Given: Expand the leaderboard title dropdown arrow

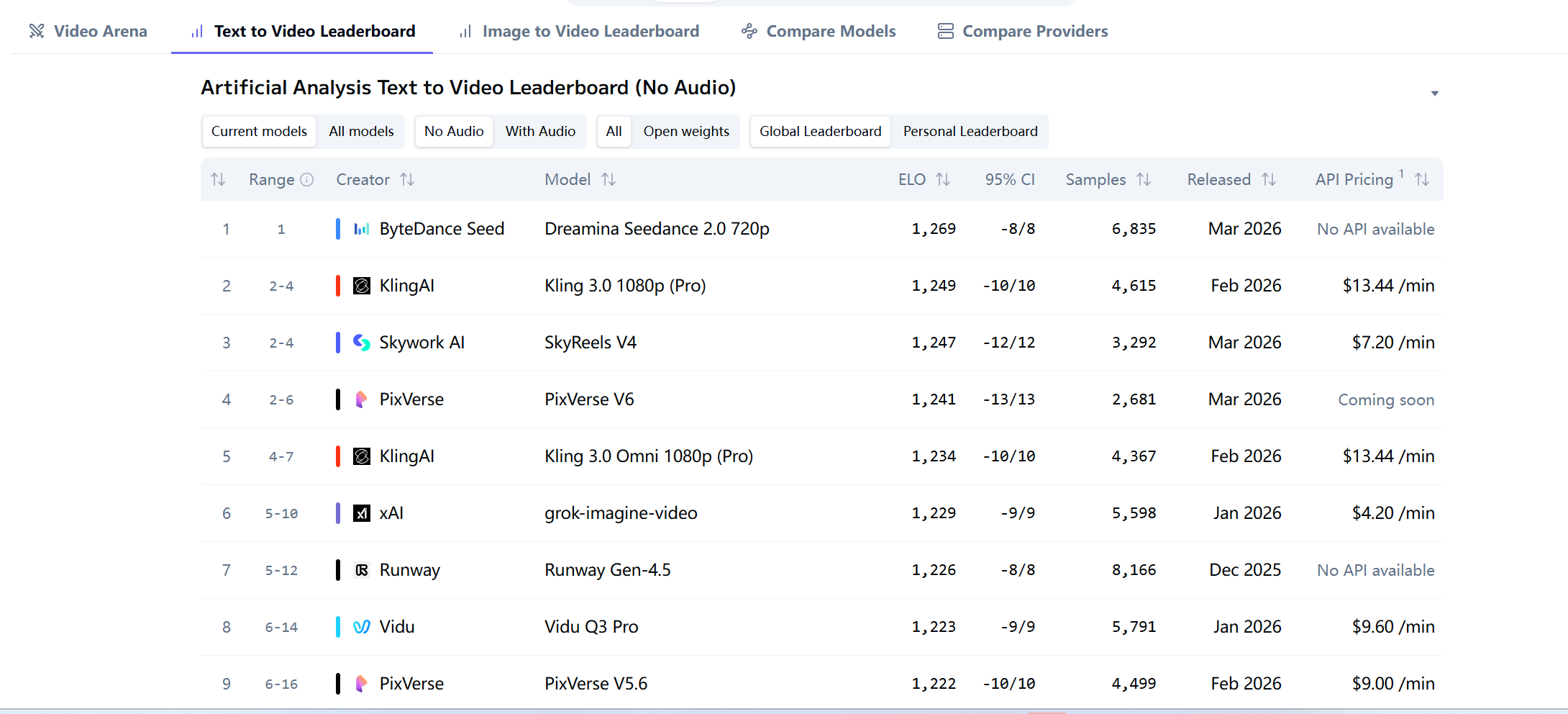Looking at the screenshot, I should click(x=1434, y=94).
